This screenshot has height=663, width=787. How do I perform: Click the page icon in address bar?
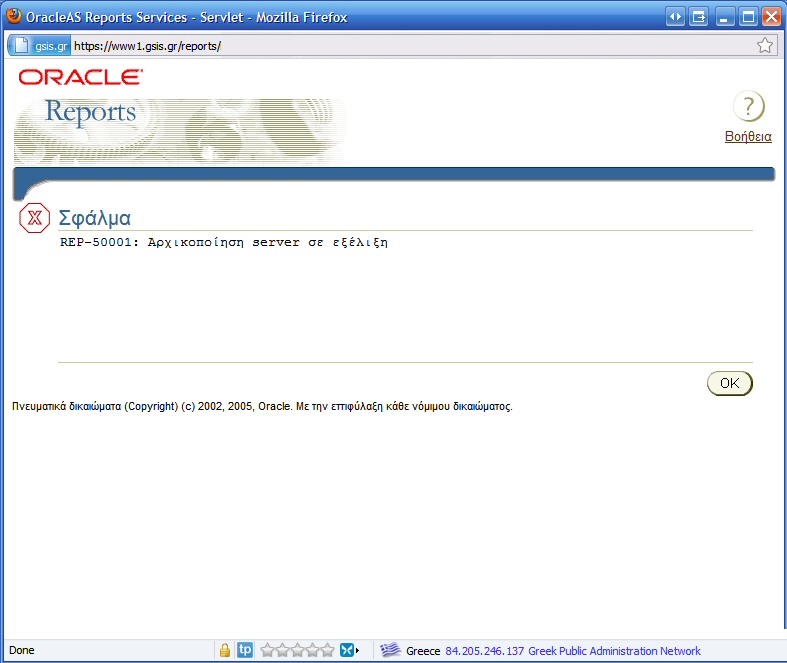pyautogui.click(x=21, y=46)
